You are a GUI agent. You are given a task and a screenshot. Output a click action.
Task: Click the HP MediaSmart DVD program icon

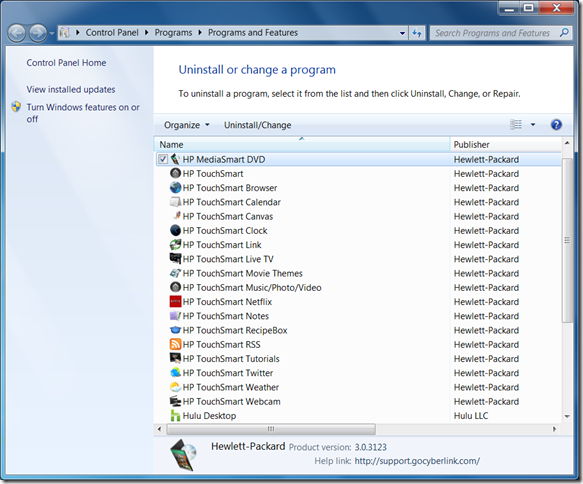click(175, 159)
